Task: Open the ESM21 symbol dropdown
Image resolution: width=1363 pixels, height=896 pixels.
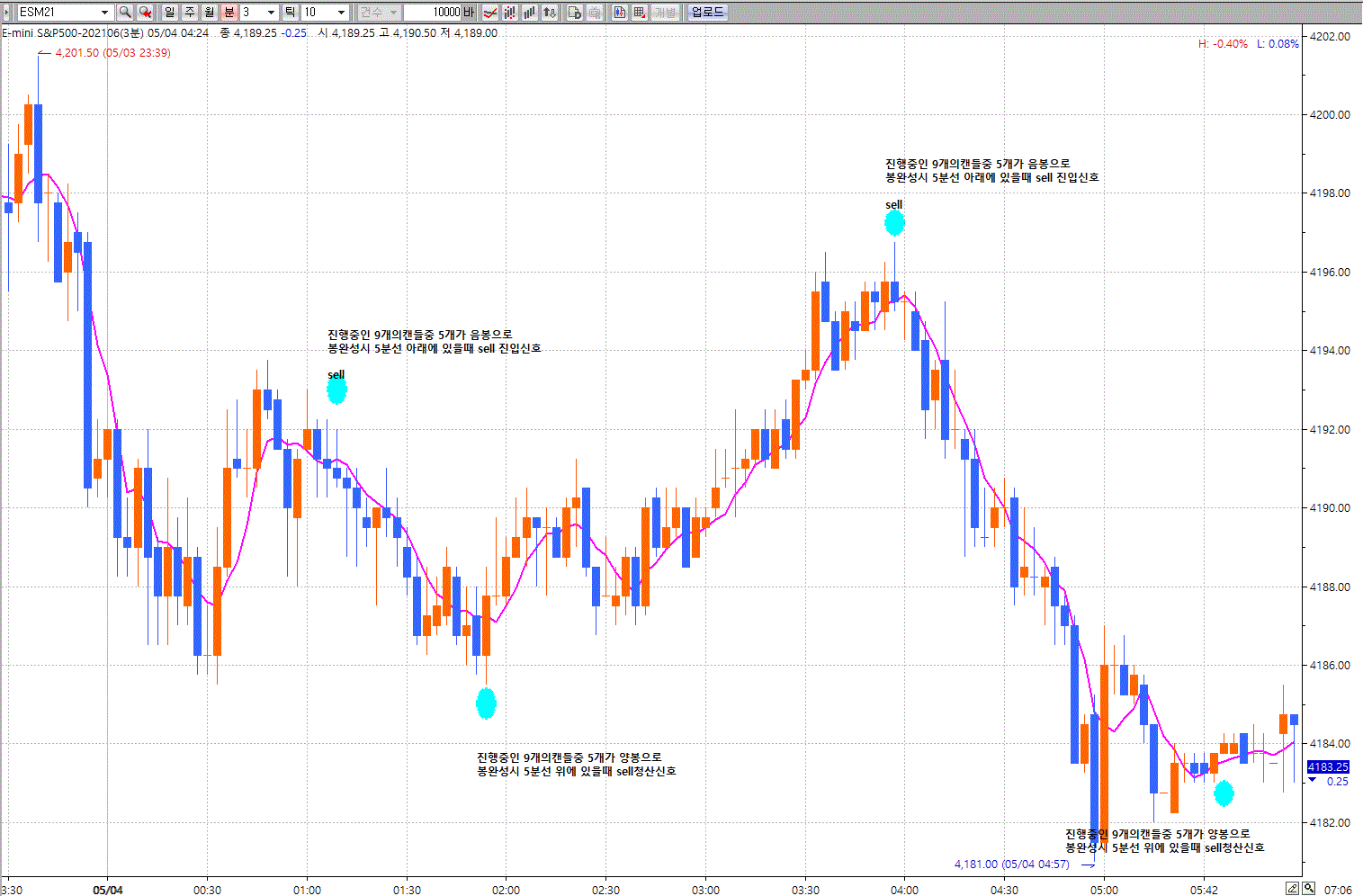Action: point(104,12)
